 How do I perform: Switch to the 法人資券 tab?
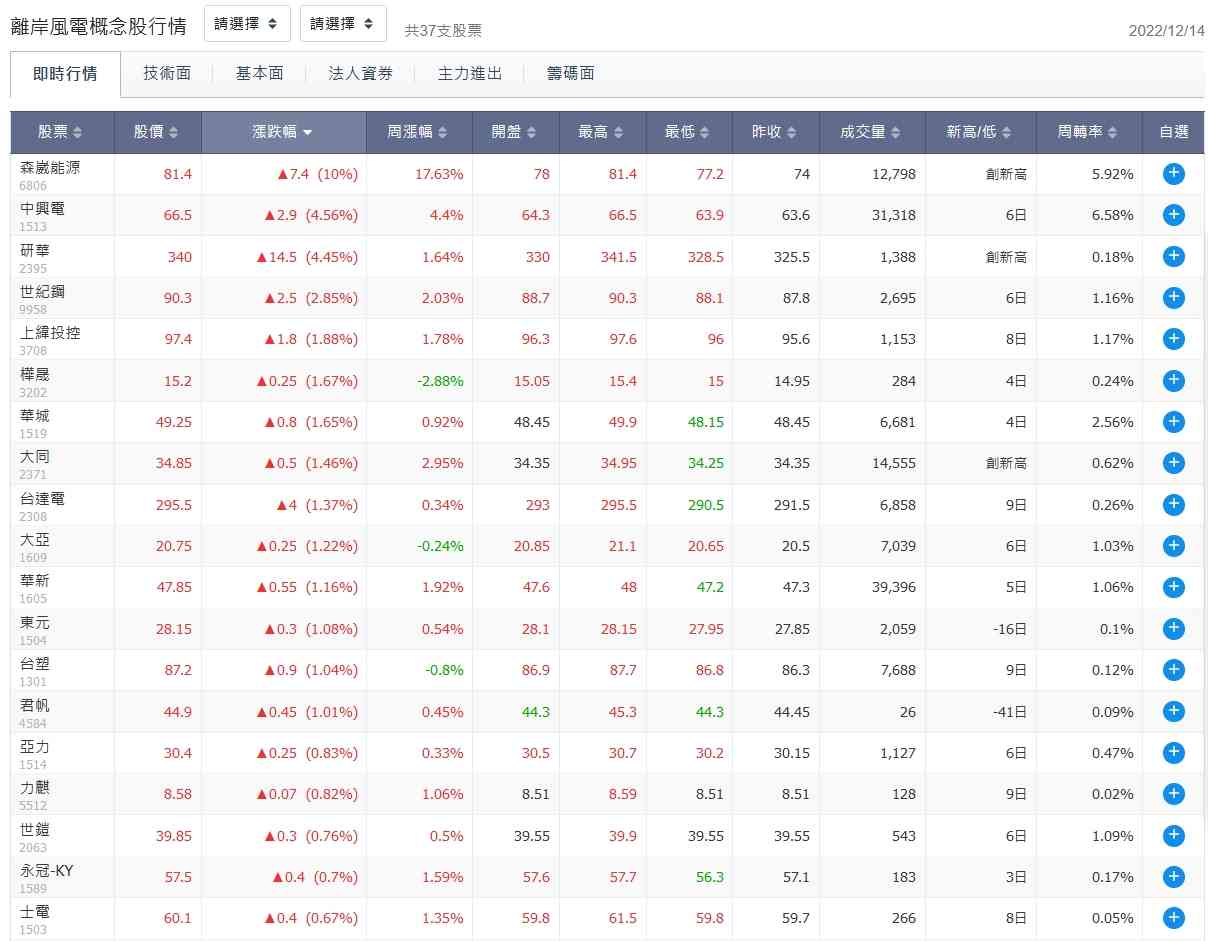[361, 74]
